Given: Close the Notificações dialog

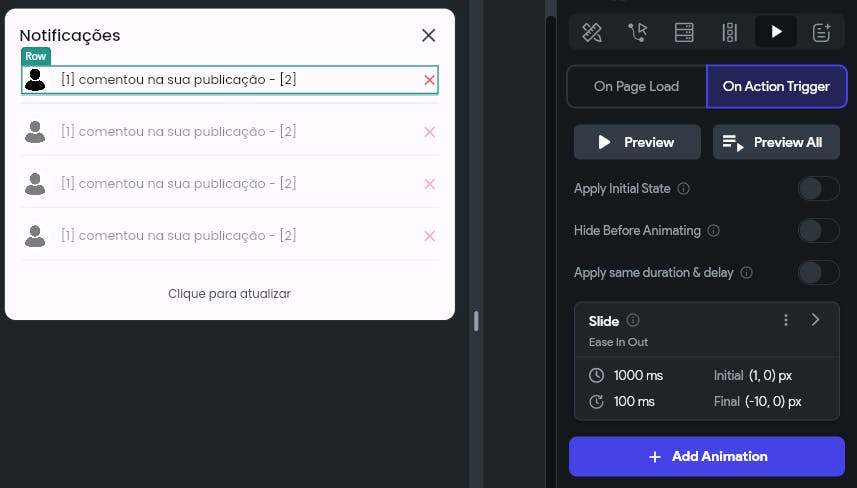Looking at the screenshot, I should [429, 36].
